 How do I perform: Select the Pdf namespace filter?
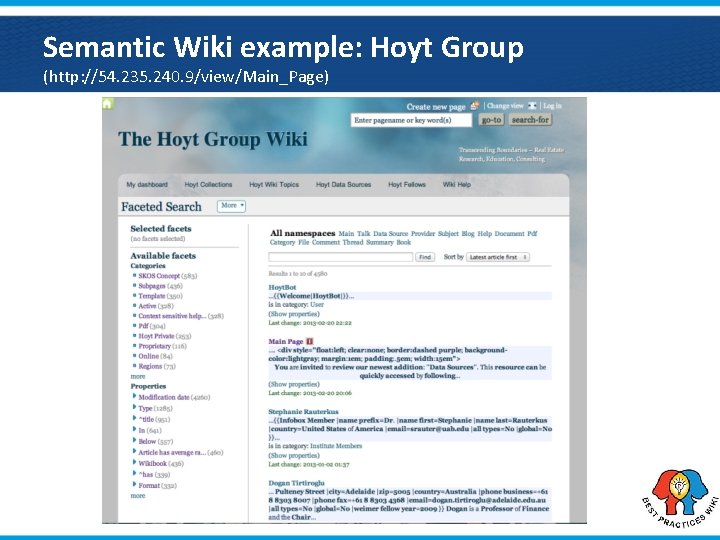[532, 234]
